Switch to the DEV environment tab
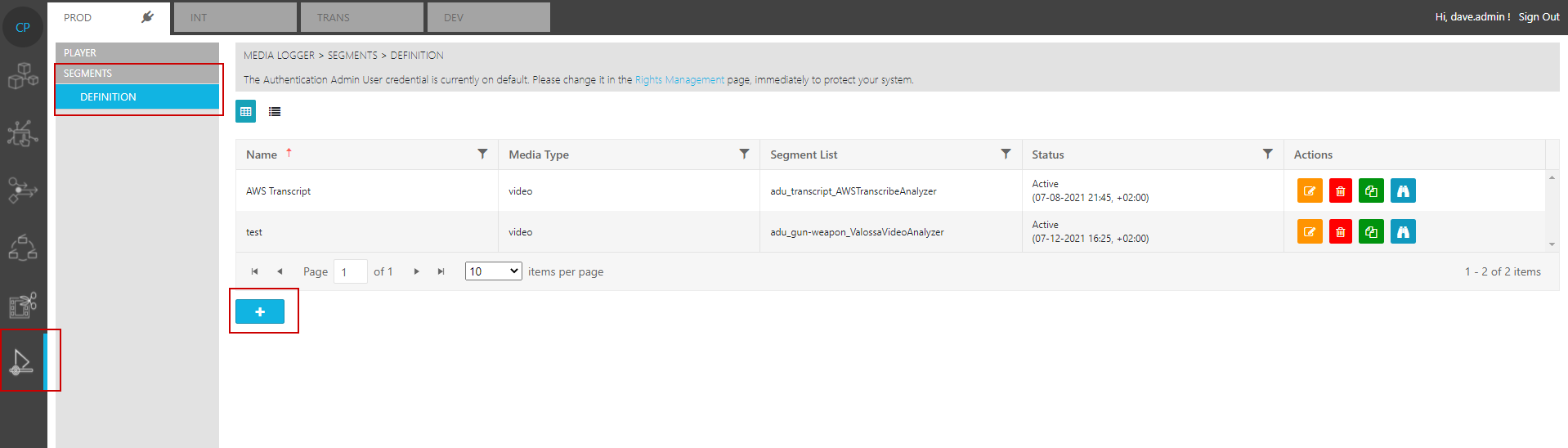Image resolution: width=1568 pixels, height=448 pixels. click(488, 17)
